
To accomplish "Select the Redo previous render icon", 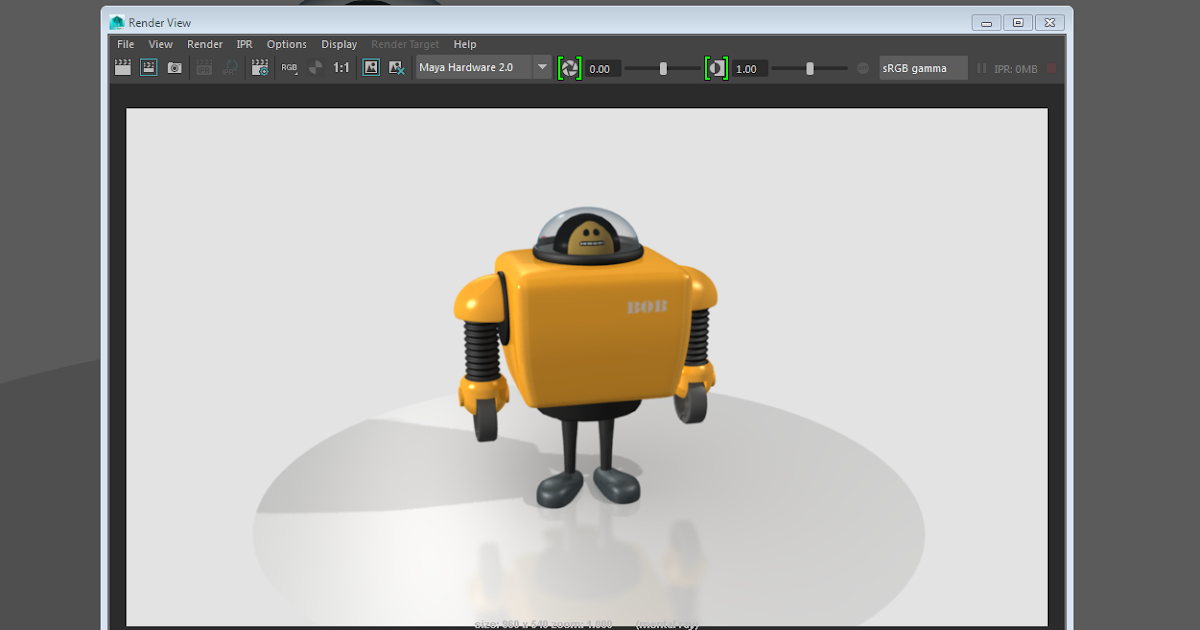I will pos(148,67).
